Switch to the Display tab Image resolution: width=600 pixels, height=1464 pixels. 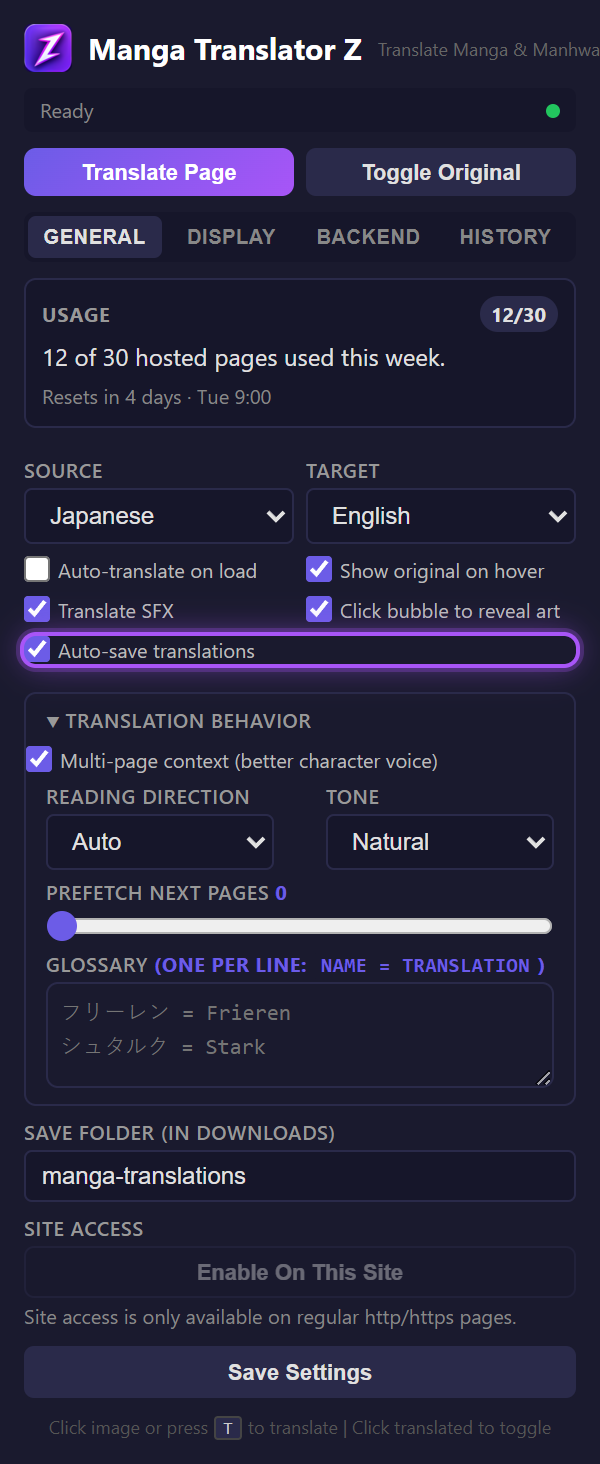pos(231,236)
